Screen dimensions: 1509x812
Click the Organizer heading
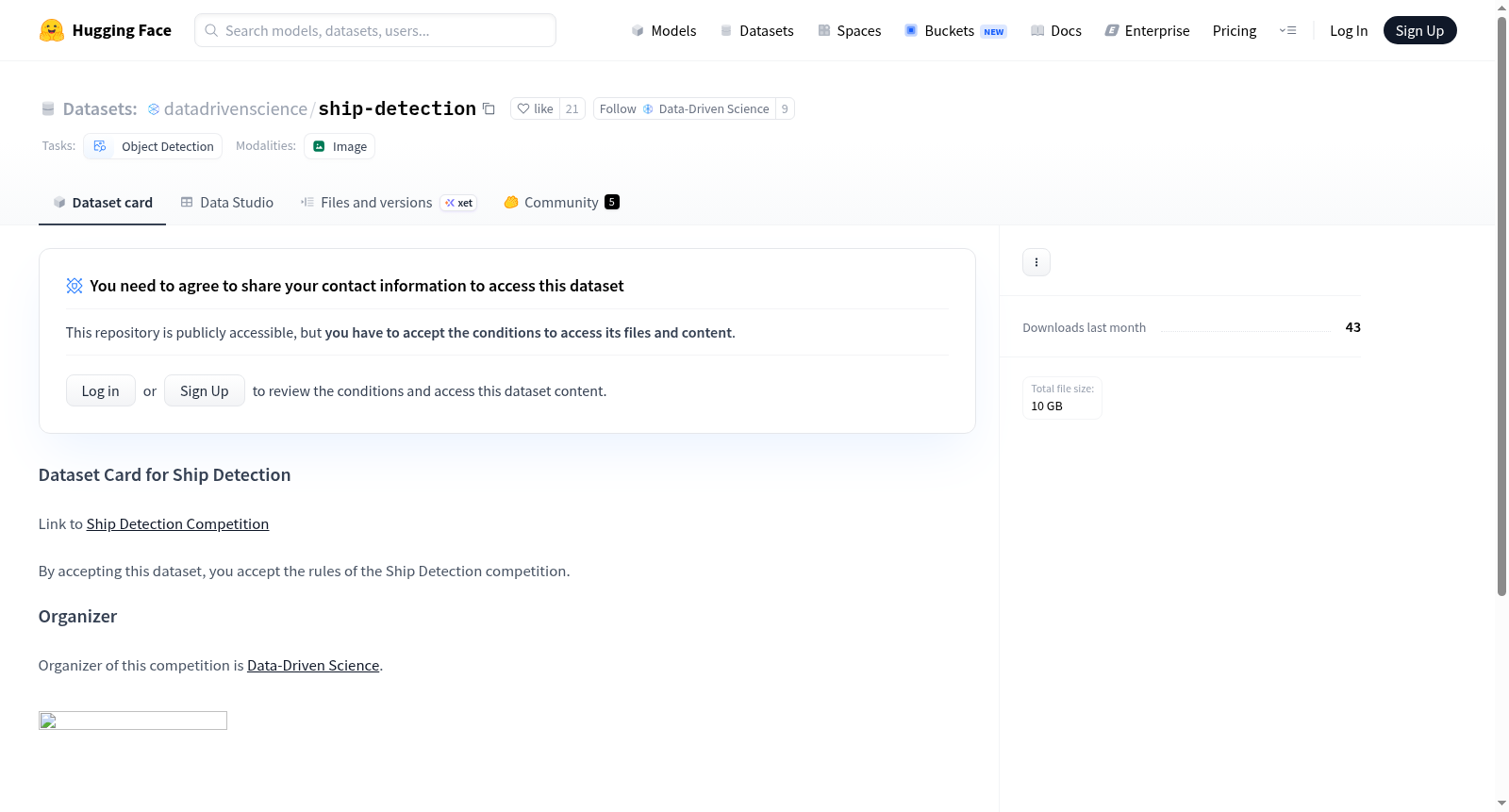point(78,617)
